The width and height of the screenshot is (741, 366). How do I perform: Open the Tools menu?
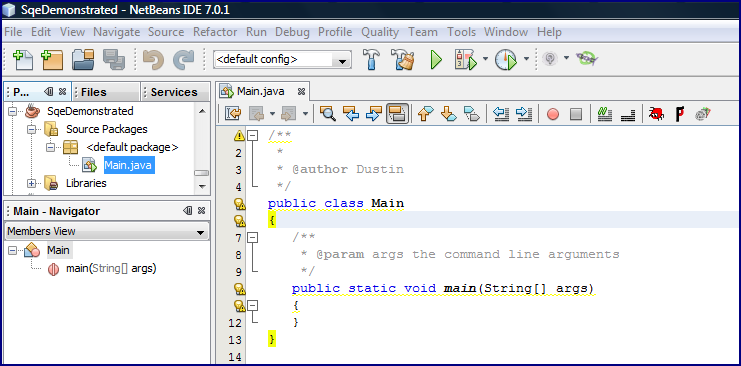pyautogui.click(x=461, y=32)
